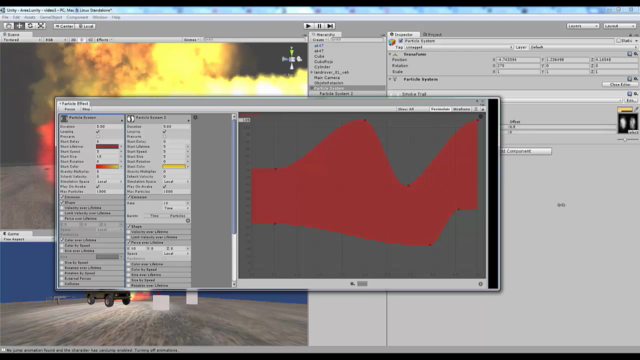This screenshot has height=360, width=640.
Task: Open Particle System component help icon
Action: 629,79
